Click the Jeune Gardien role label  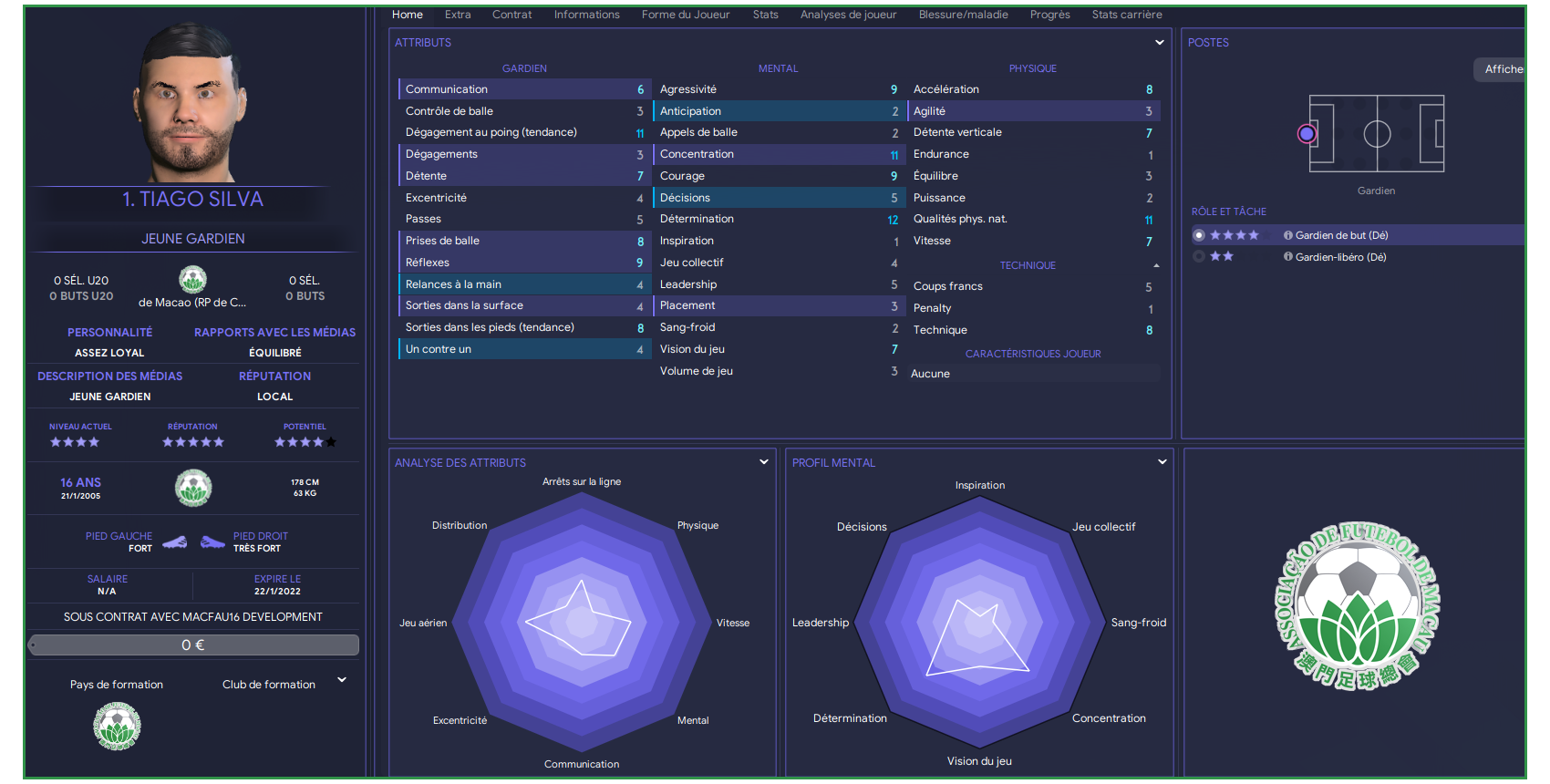click(x=193, y=239)
